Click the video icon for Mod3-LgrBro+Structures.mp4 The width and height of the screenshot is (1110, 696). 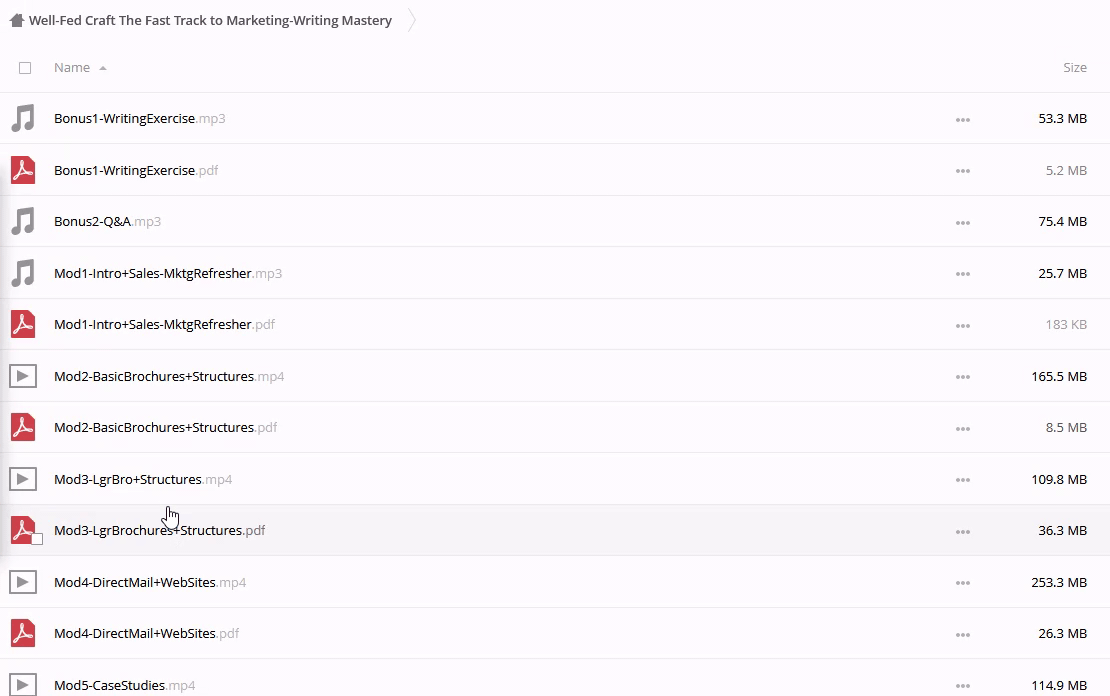click(23, 480)
